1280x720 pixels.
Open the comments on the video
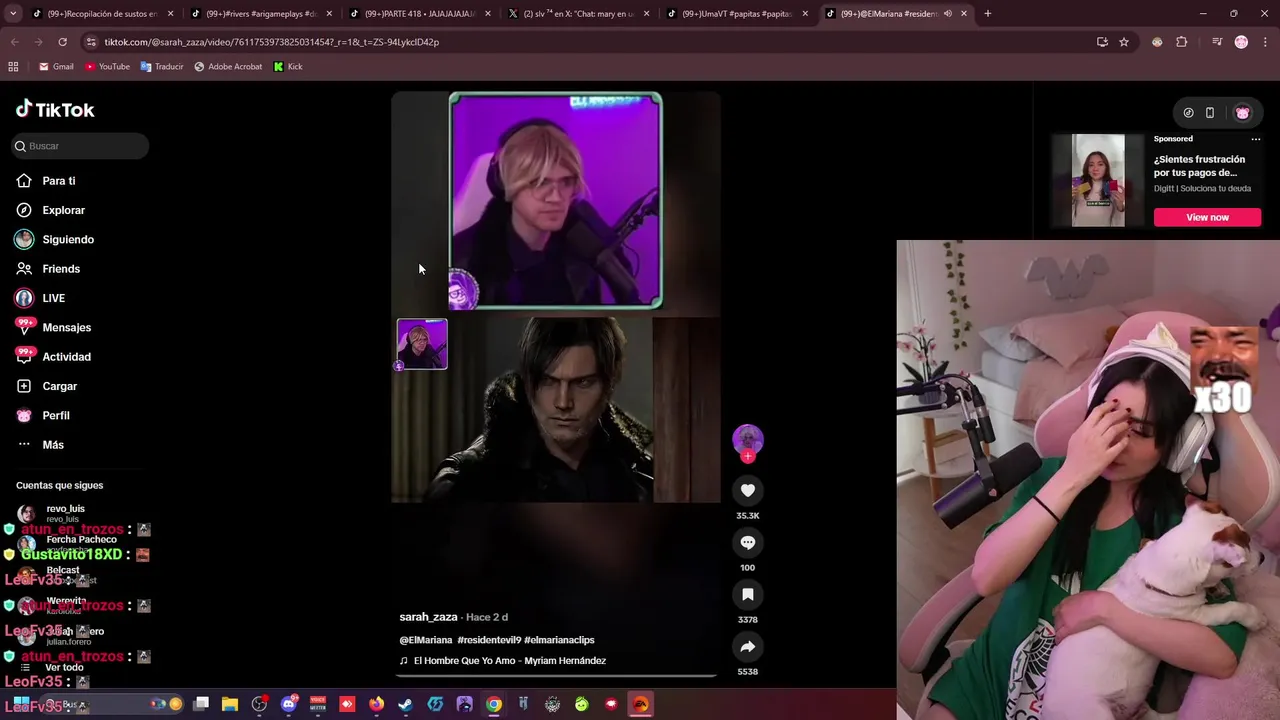click(x=748, y=542)
